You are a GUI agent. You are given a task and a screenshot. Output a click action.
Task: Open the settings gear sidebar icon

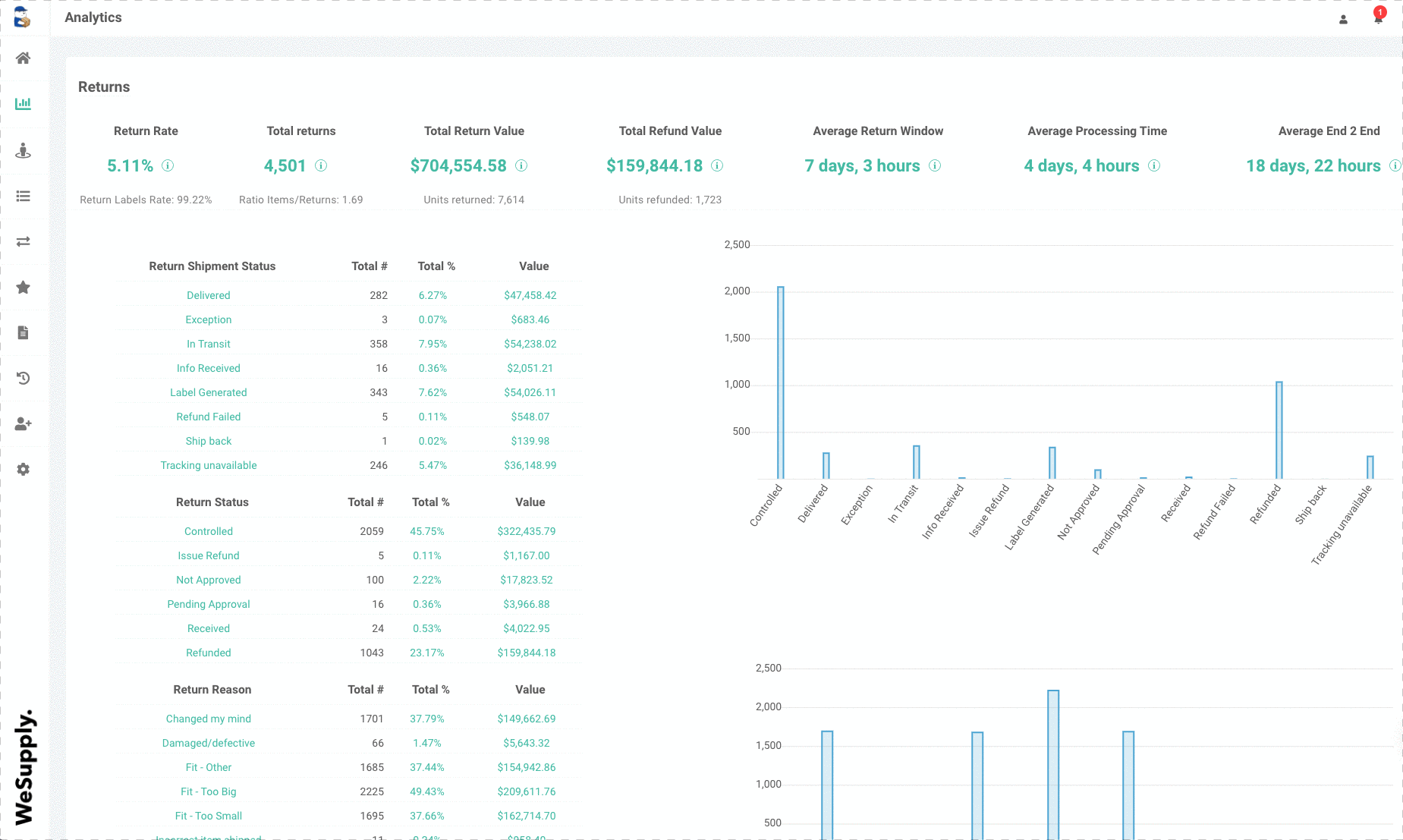[x=24, y=469]
